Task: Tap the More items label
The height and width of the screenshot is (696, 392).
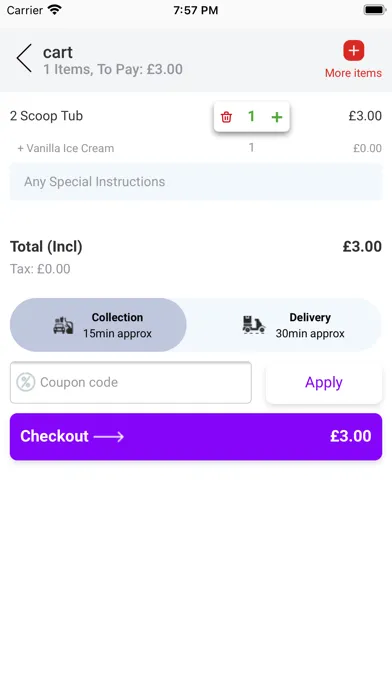Action: point(353,73)
